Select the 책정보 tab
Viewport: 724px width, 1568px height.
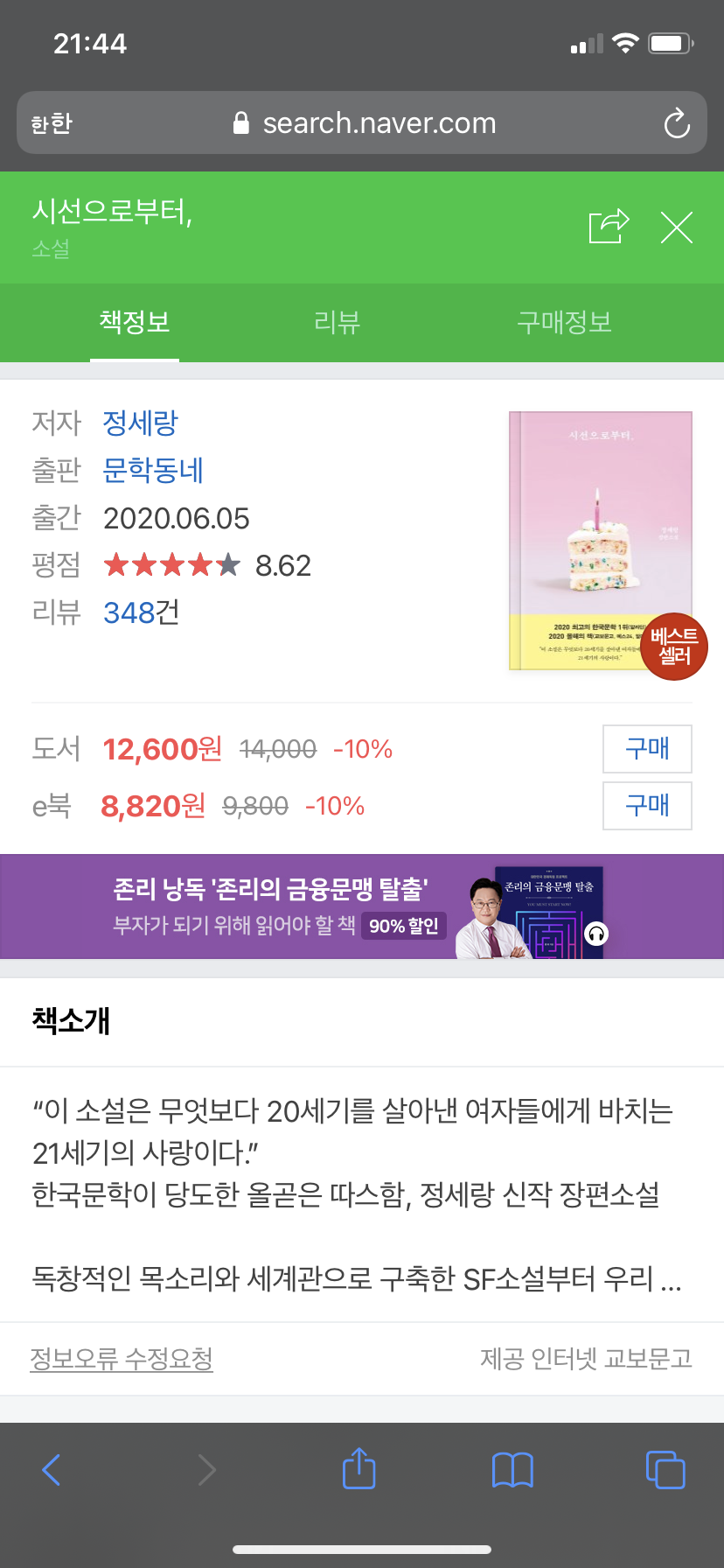coord(135,322)
